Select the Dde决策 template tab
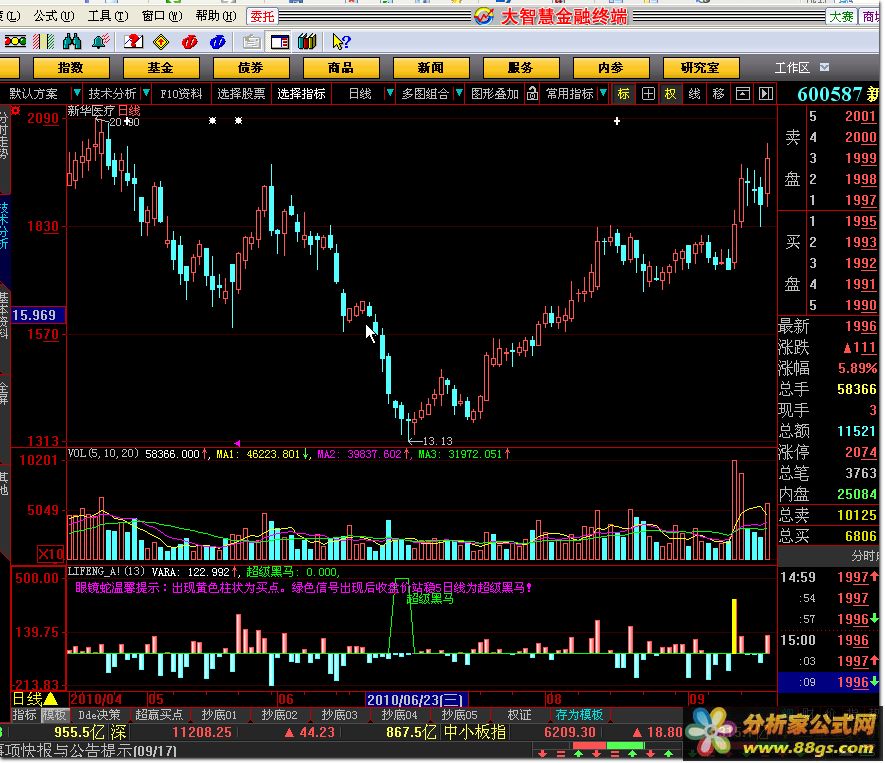 tap(99, 715)
